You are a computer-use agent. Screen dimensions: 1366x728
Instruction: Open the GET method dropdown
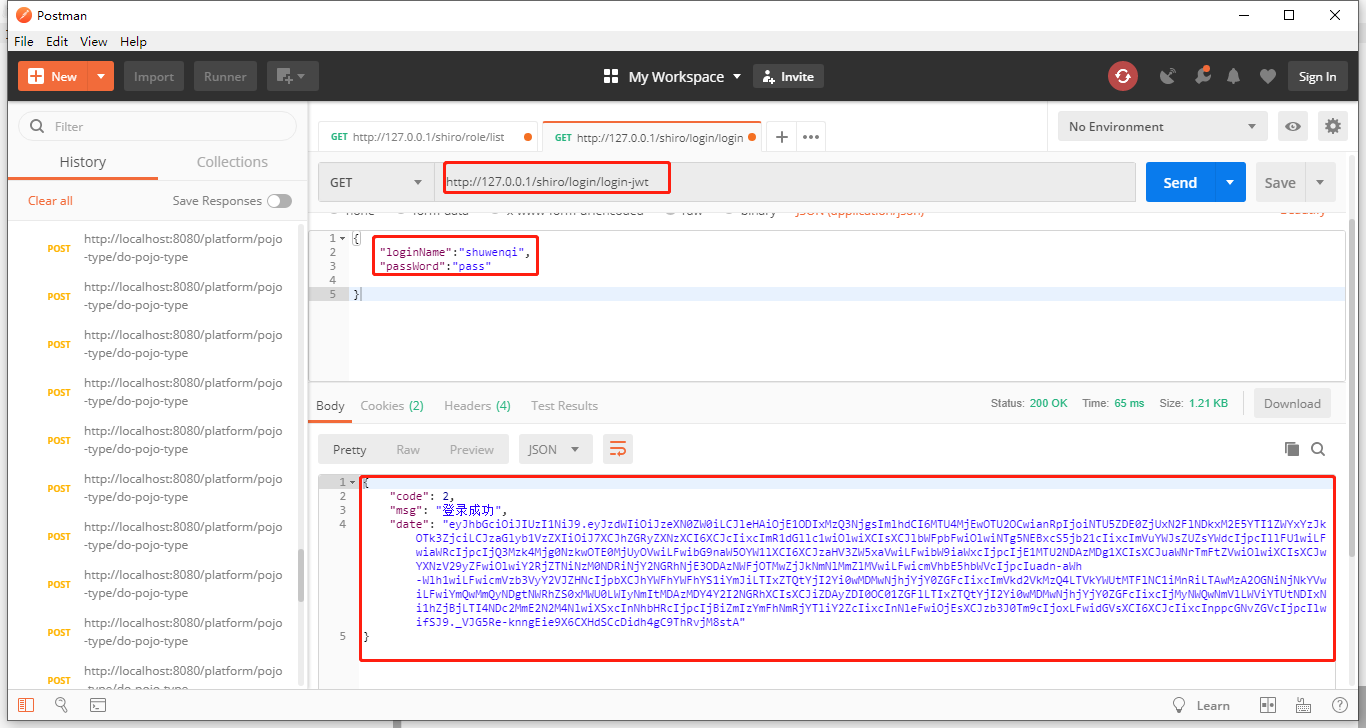[376, 182]
